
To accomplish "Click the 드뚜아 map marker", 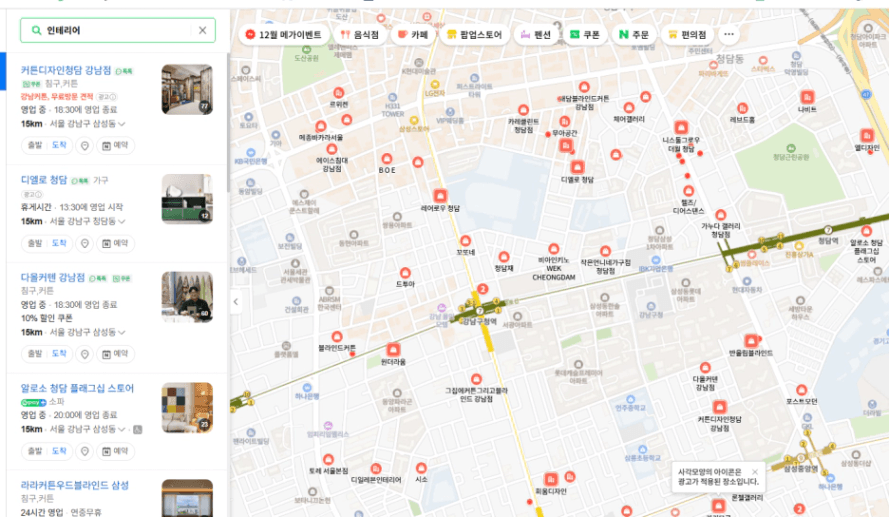I will 405,273.
